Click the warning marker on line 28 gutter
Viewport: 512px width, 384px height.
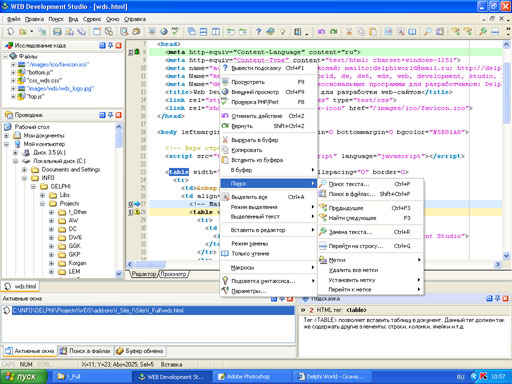[137, 212]
